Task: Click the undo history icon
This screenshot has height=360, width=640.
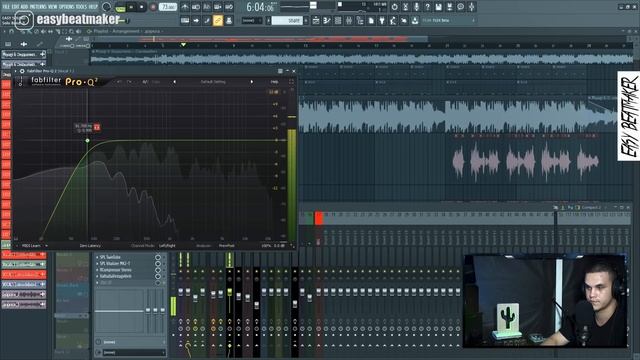Action: (x=394, y=7)
